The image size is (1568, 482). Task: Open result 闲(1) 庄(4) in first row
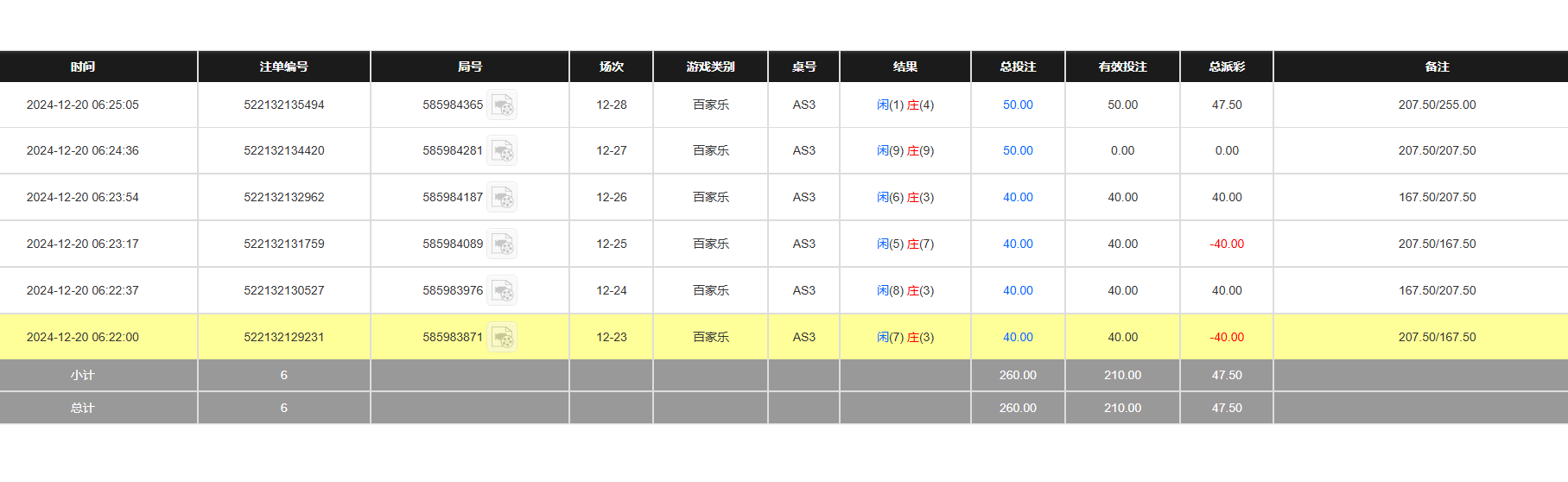(x=905, y=105)
